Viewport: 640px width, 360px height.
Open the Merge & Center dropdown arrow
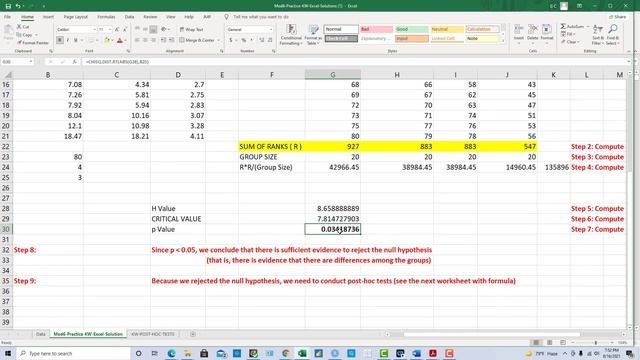click(219, 40)
